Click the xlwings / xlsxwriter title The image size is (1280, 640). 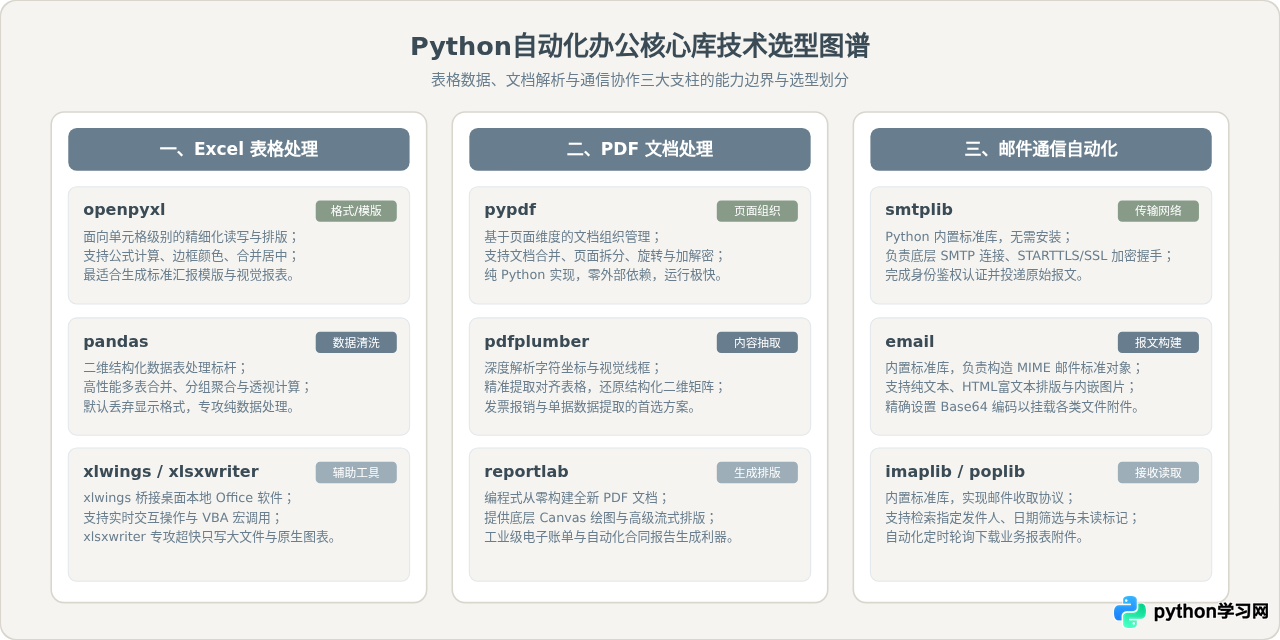pos(171,472)
